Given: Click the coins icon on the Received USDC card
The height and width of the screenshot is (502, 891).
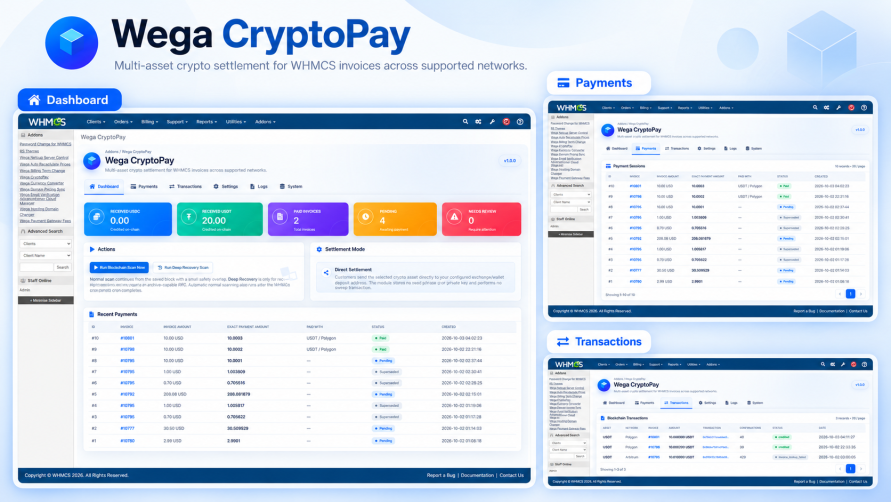Looking at the screenshot, I should [x=97, y=217].
